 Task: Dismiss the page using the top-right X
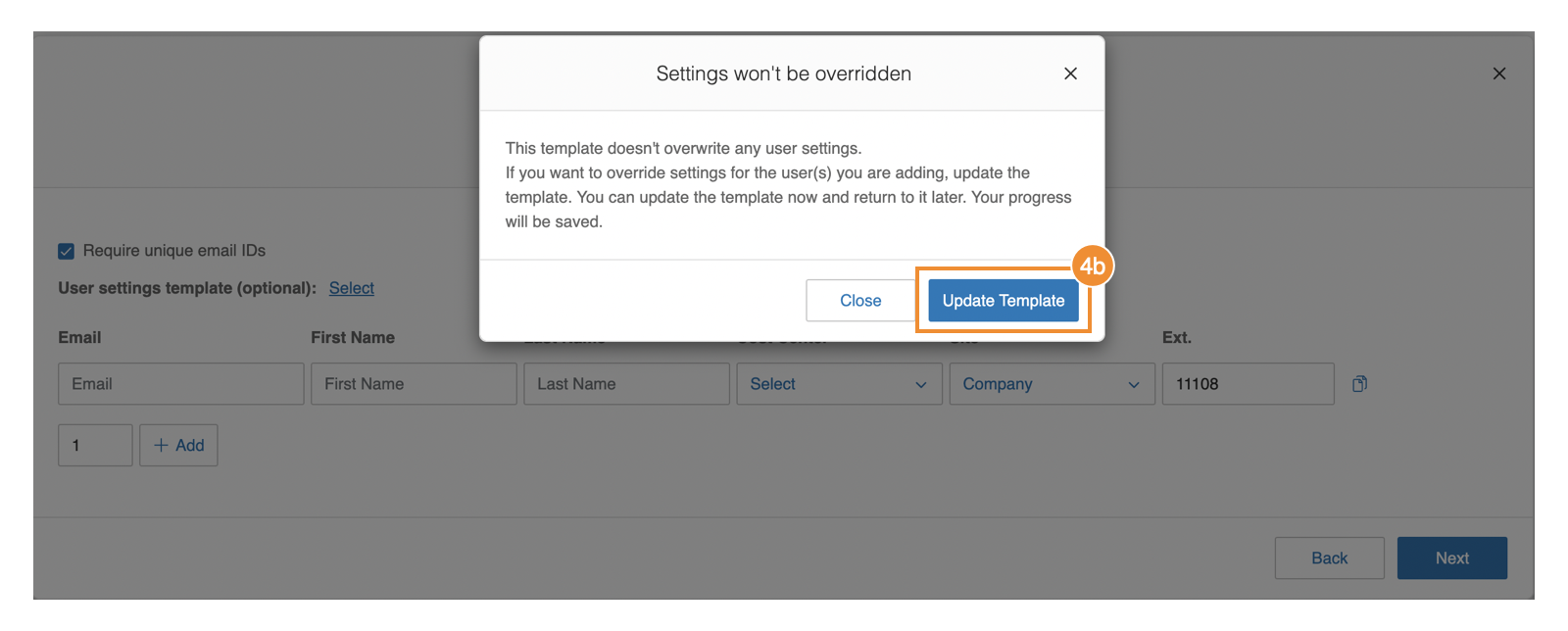coord(1499,73)
